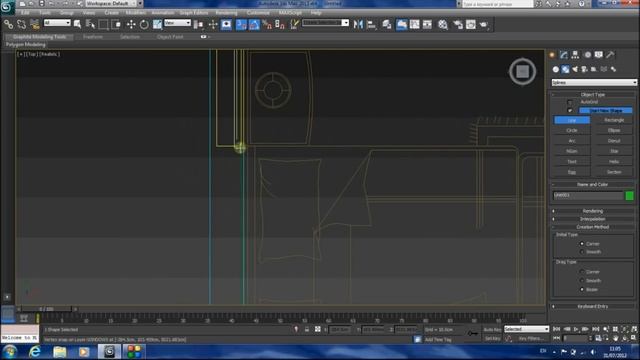Click the object name field

(588, 196)
